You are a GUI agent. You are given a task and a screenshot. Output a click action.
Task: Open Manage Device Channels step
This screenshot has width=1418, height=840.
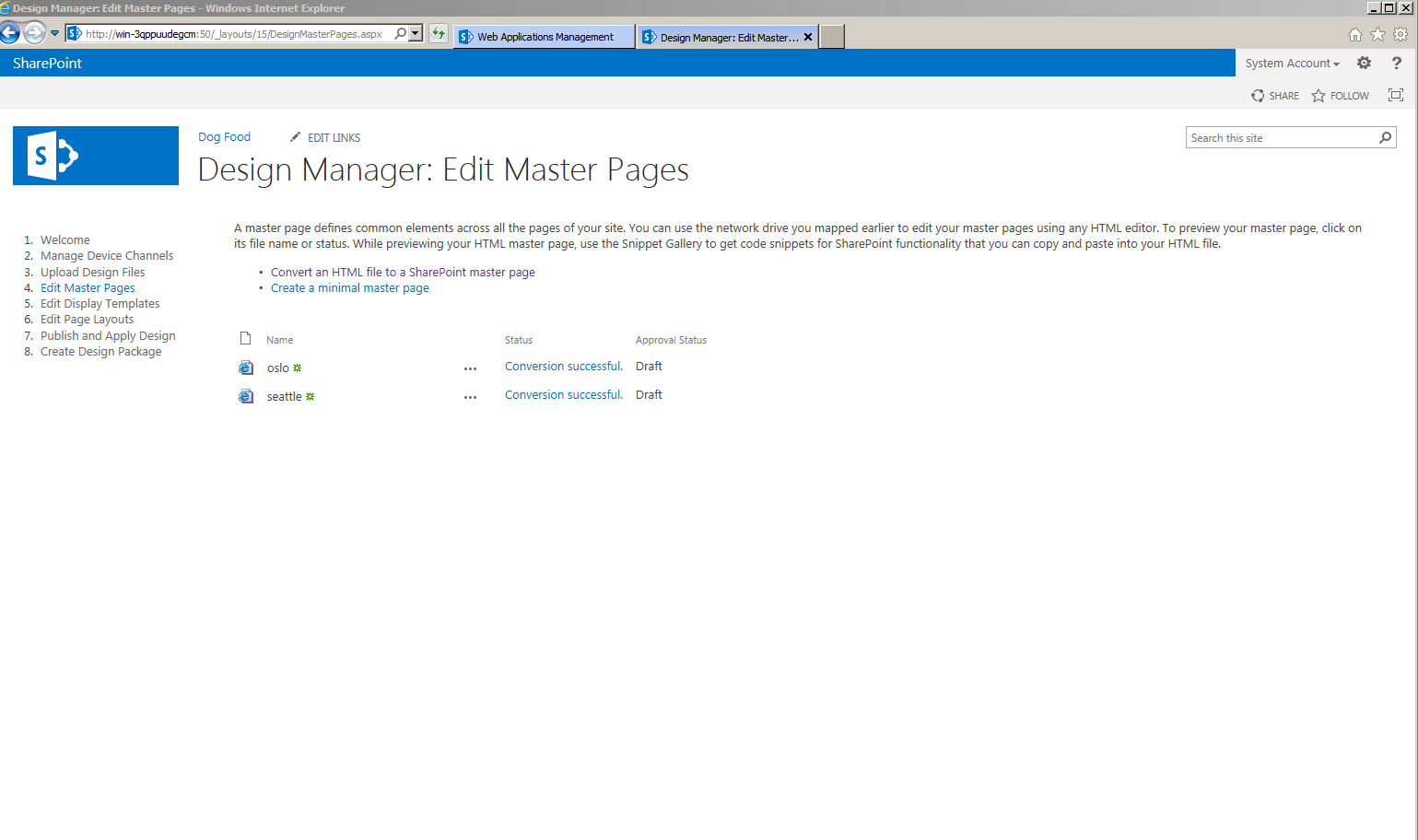[107, 255]
